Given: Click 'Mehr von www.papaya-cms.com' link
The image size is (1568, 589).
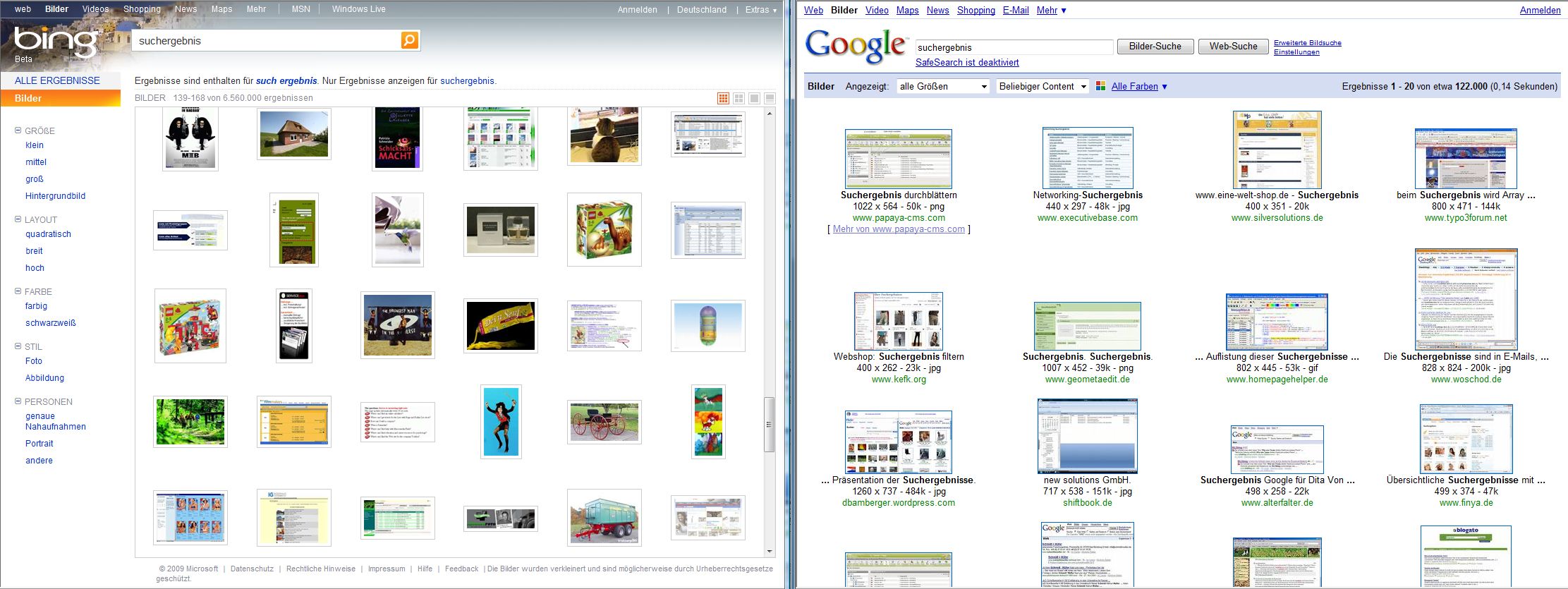Looking at the screenshot, I should coord(899,229).
